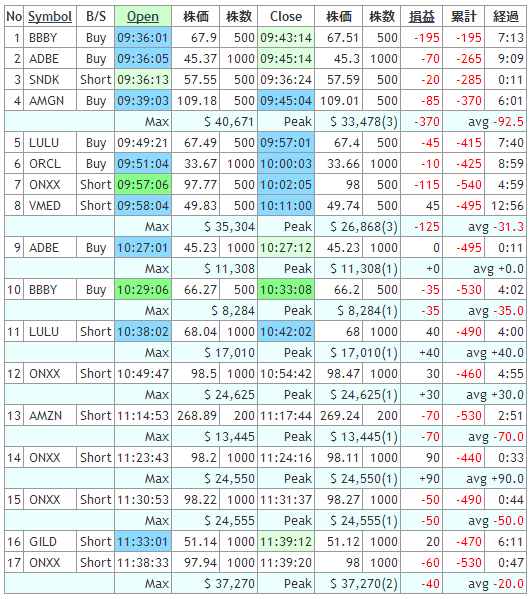
Task: Click Peak value $ 33,478(3)
Action: [364, 122]
